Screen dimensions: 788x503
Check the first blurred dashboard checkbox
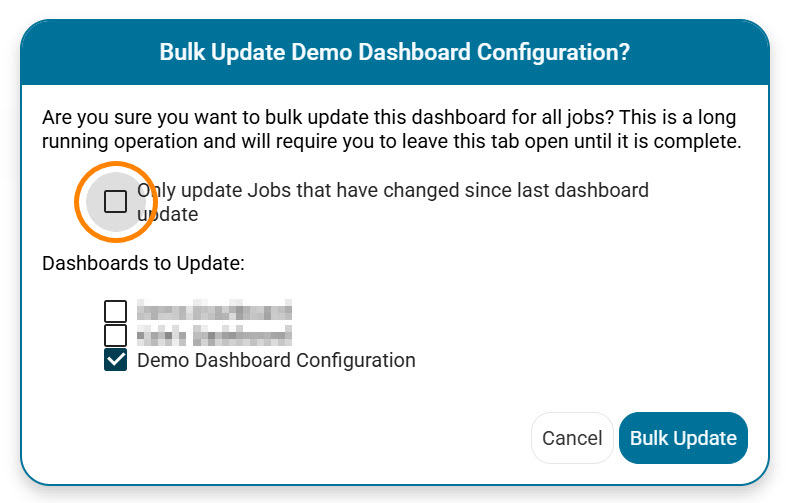(116, 311)
